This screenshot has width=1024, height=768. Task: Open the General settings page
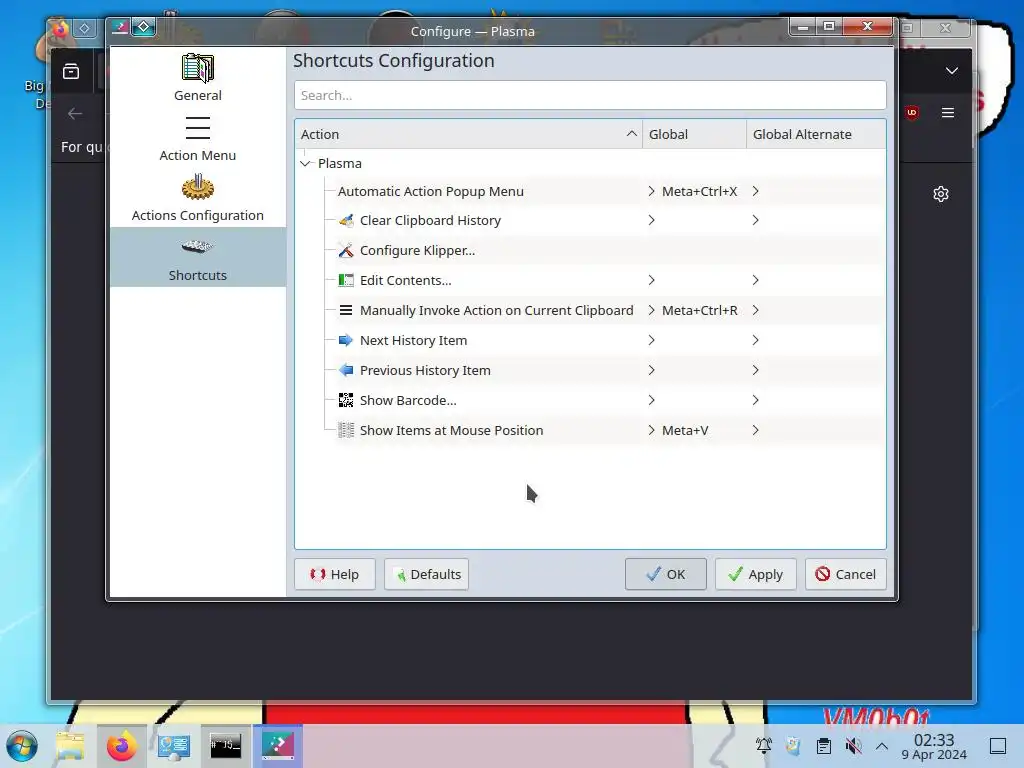(197, 78)
